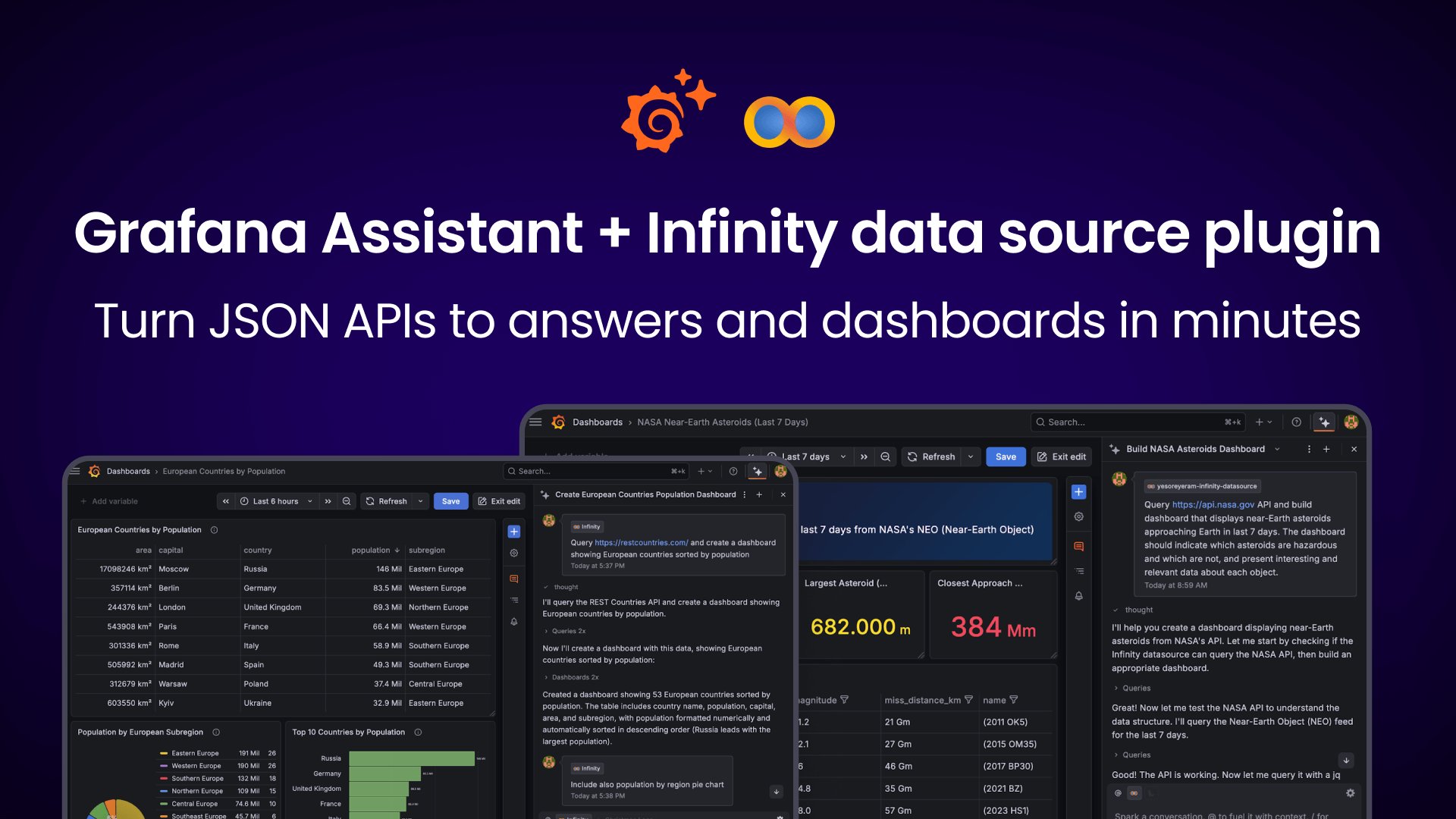Click the Eastern Europe legend color swatch
The width and height of the screenshot is (1456, 819).
point(162,753)
